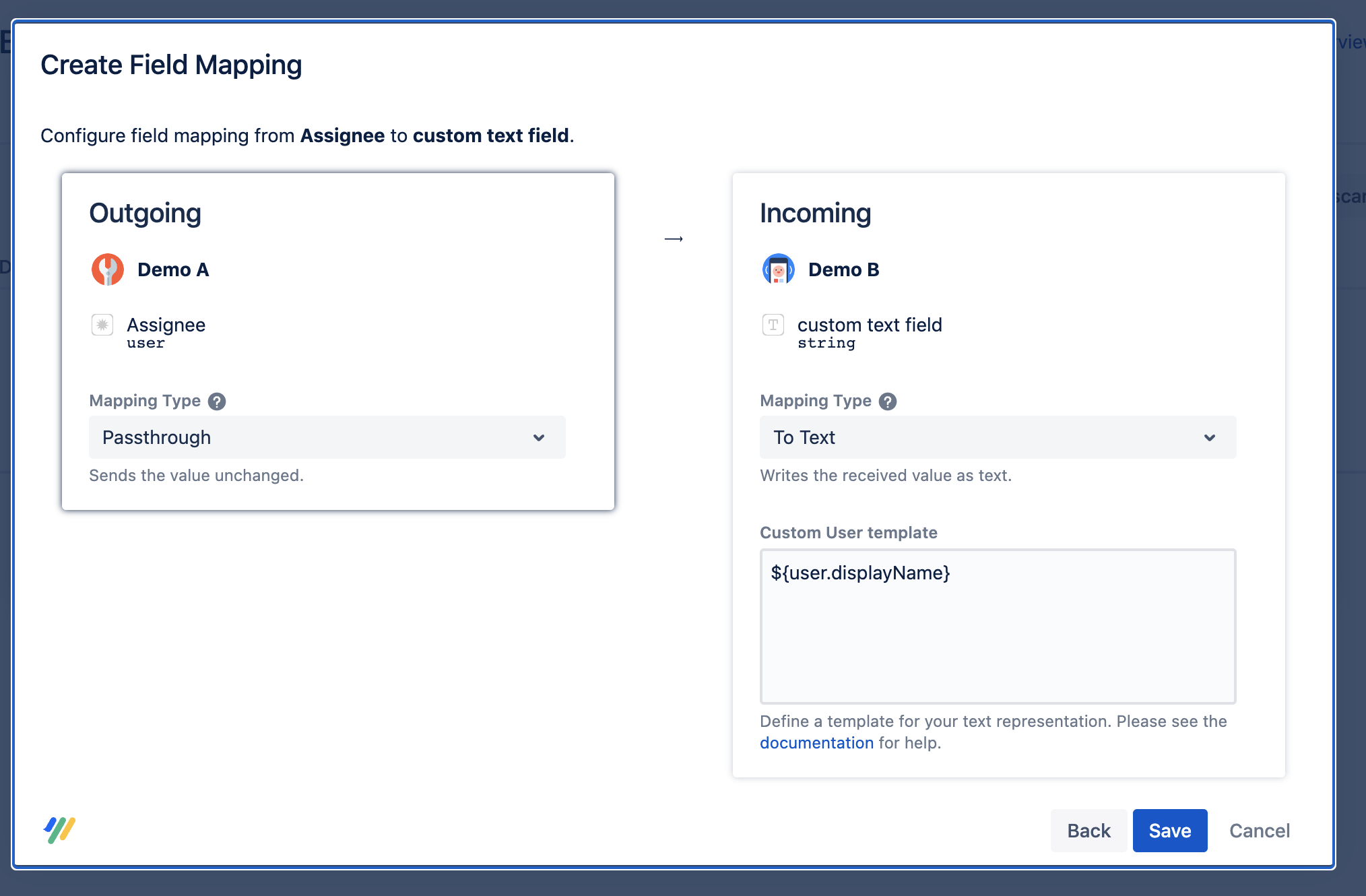Screen dimensions: 1366x896
Task: Click the Assignee user field type icon
Action: [102, 325]
